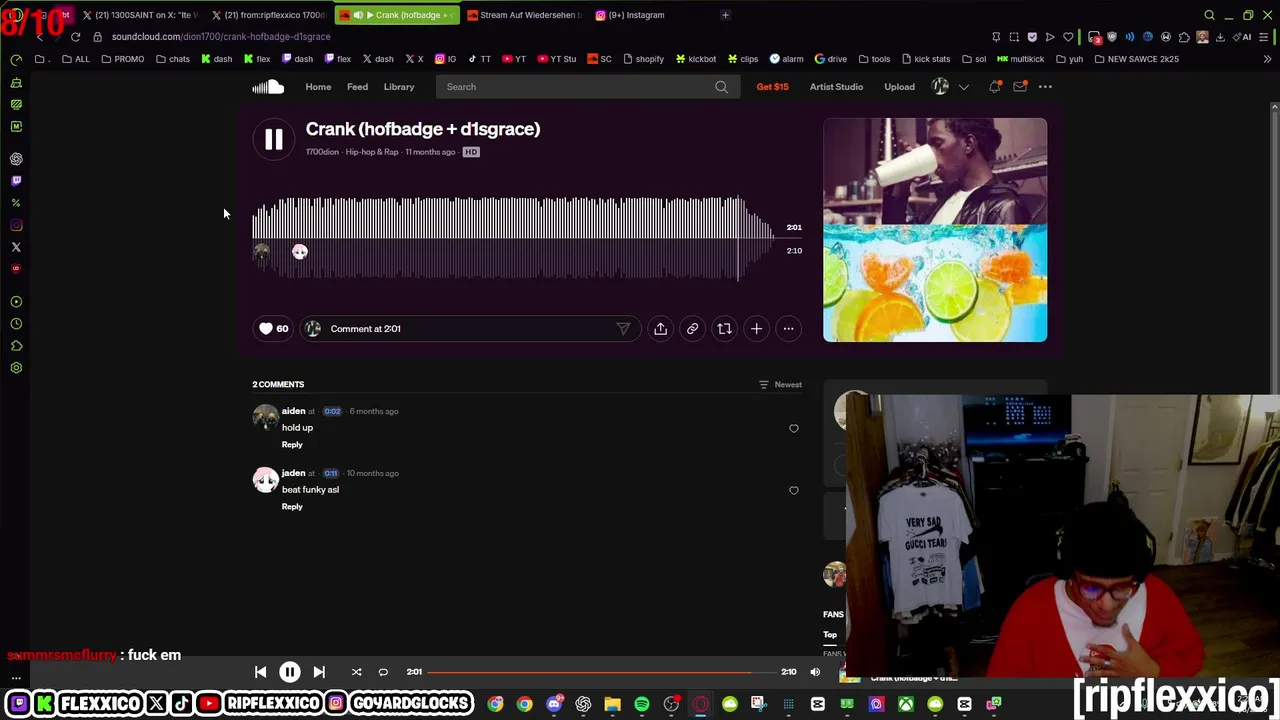The height and width of the screenshot is (720, 1280).
Task: Add track to playlist with the plus icon
Action: (x=756, y=328)
